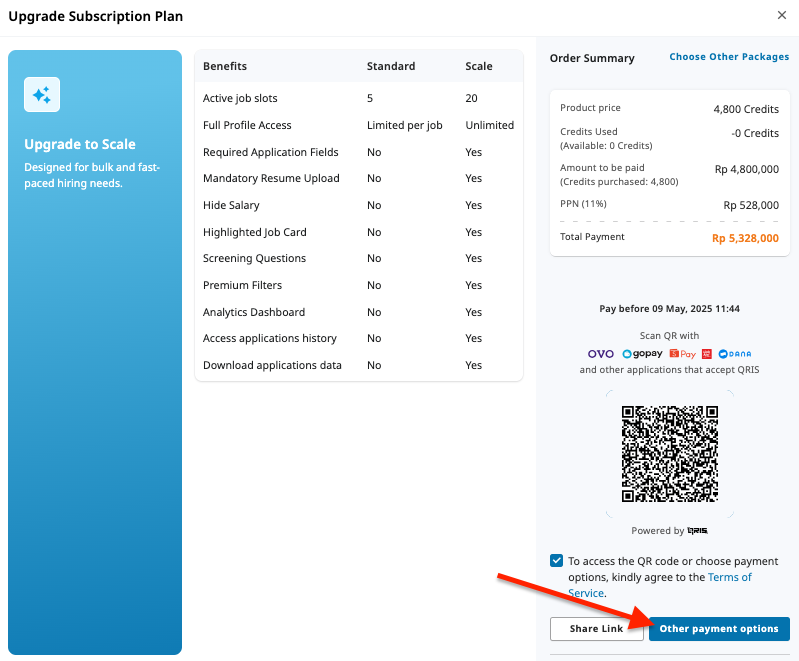Click Choose Other Packages link
Image resolution: width=799 pixels, height=661 pixels.
tap(729, 57)
